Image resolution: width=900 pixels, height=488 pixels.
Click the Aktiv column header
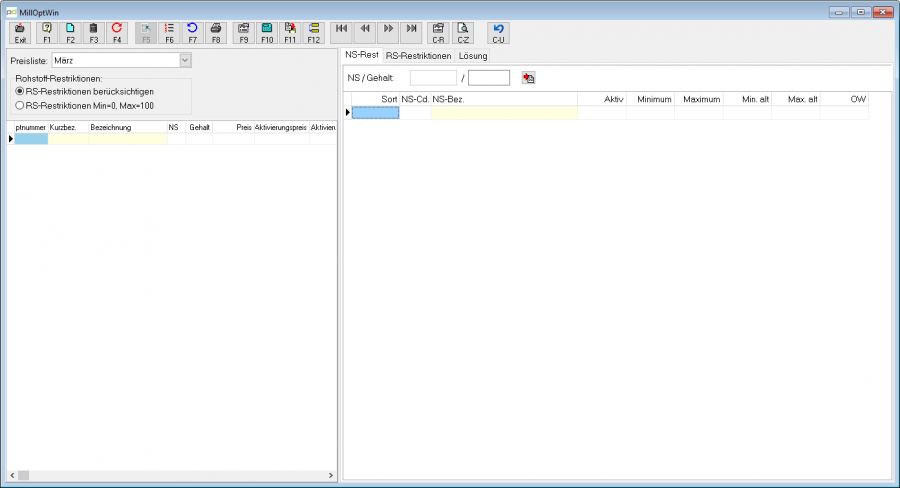[602, 99]
